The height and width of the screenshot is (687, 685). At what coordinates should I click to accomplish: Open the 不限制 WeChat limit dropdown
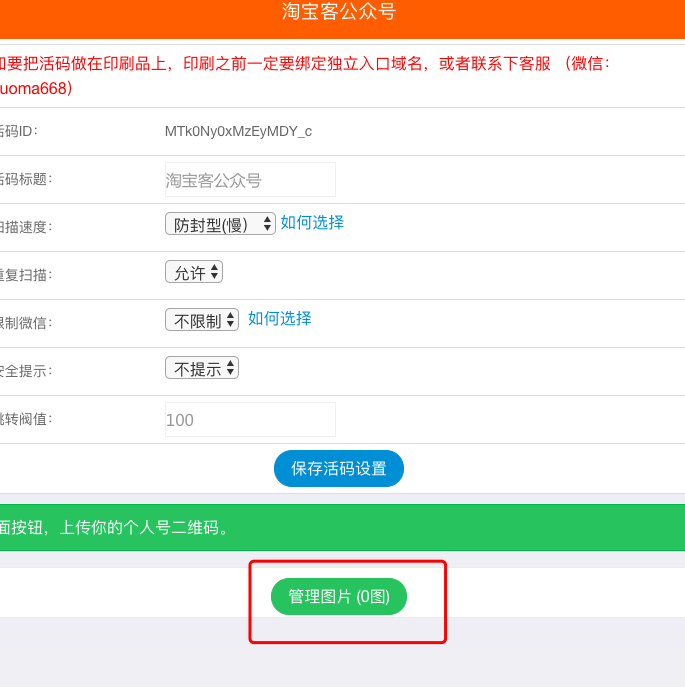pos(202,320)
